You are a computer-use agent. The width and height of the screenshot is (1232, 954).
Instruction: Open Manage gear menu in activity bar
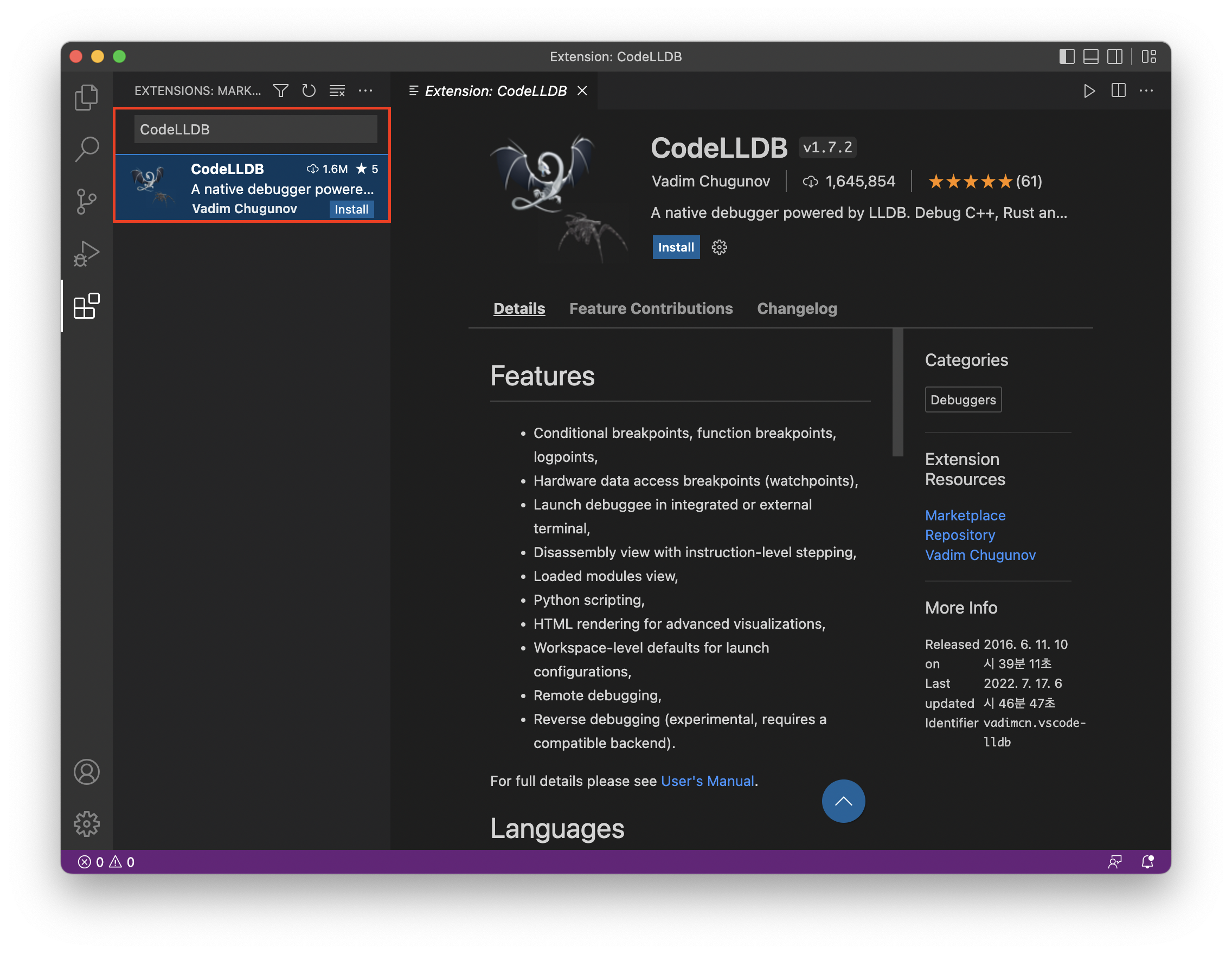86,824
